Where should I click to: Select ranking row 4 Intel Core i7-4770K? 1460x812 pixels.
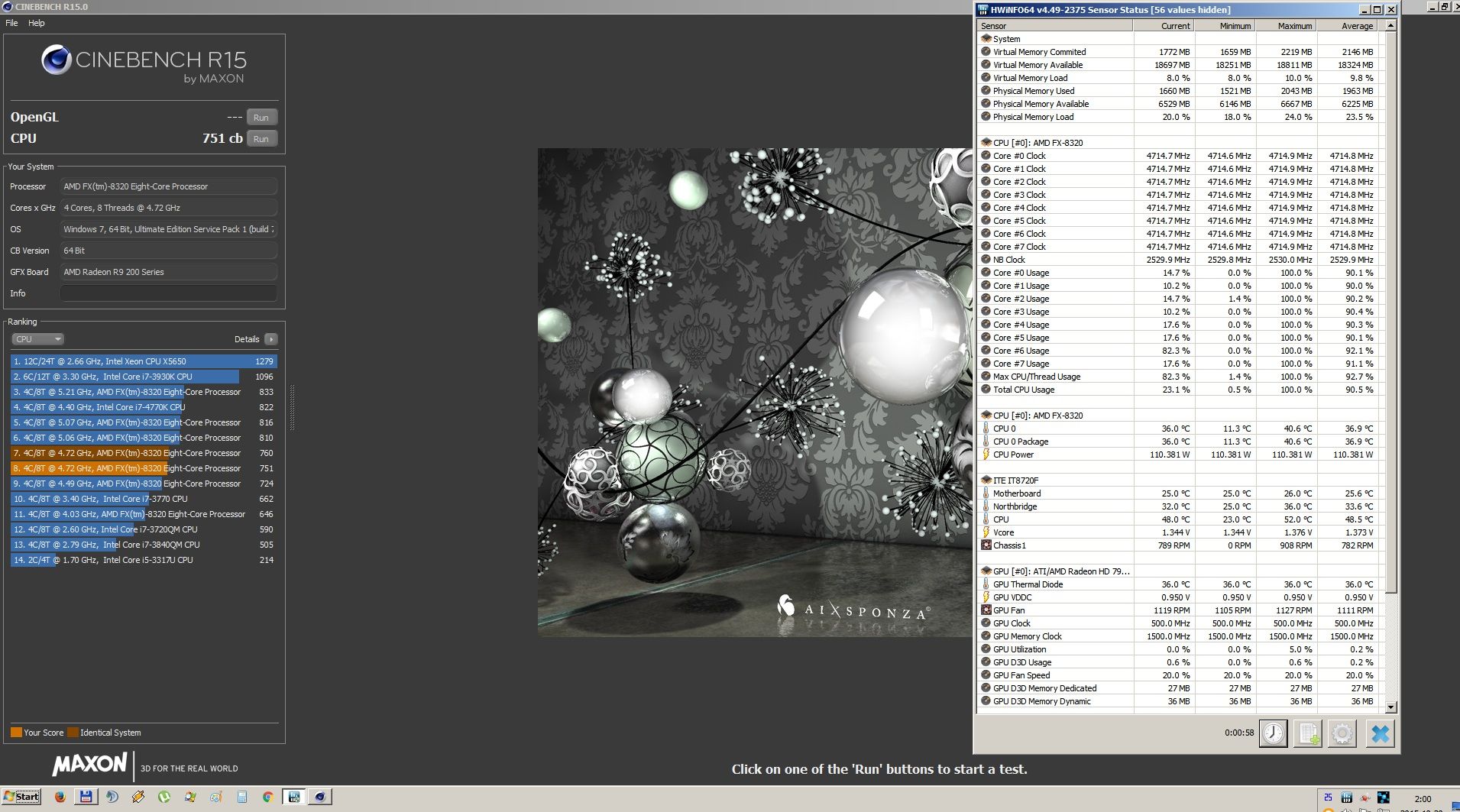(x=144, y=407)
